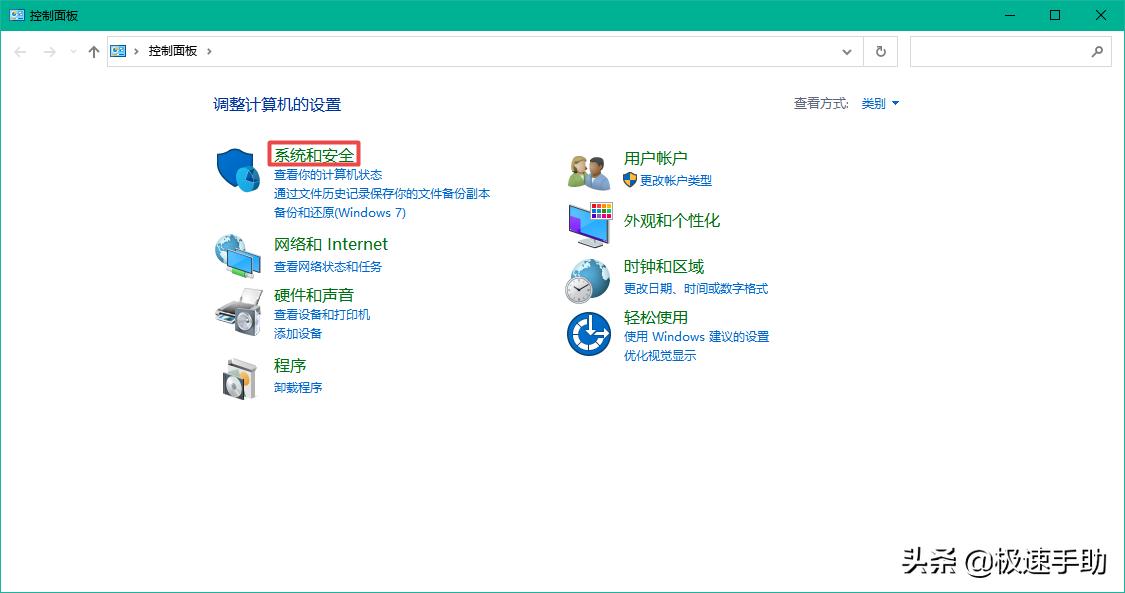Open 程序 via the disc icon

point(237,378)
